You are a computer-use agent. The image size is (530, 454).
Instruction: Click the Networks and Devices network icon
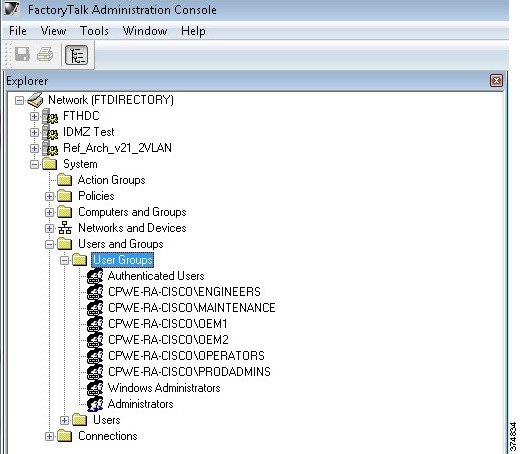[x=65, y=228]
